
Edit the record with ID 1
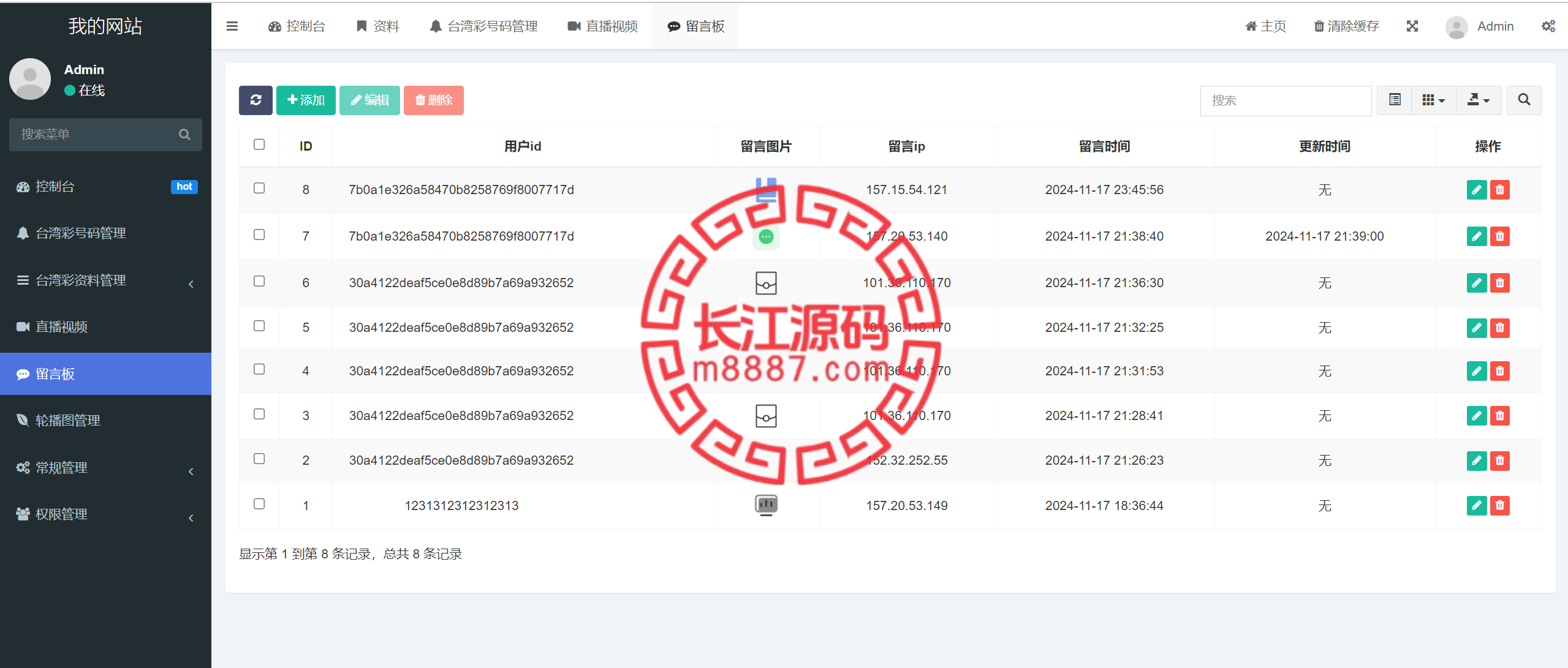[1477, 506]
